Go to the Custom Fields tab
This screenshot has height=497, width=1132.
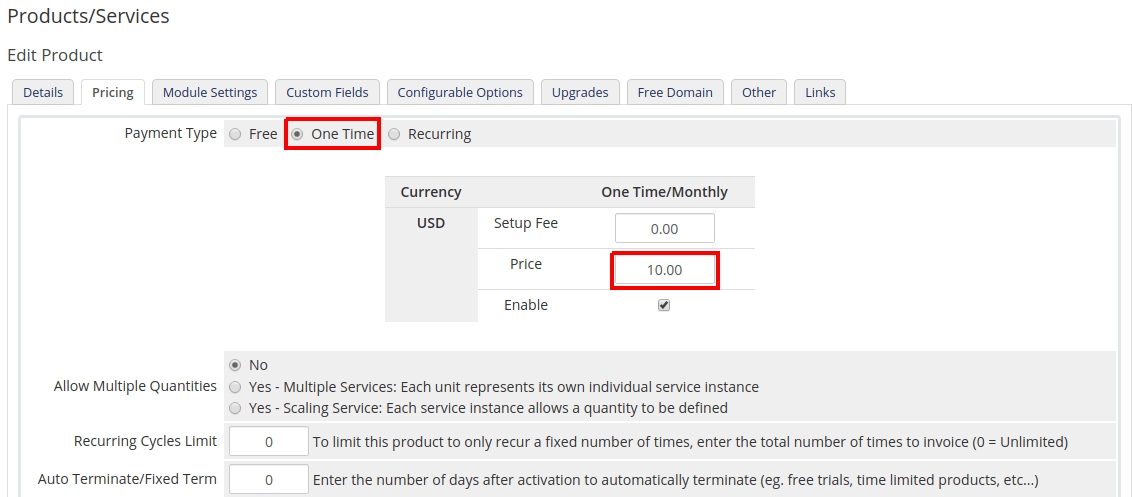[x=327, y=92]
